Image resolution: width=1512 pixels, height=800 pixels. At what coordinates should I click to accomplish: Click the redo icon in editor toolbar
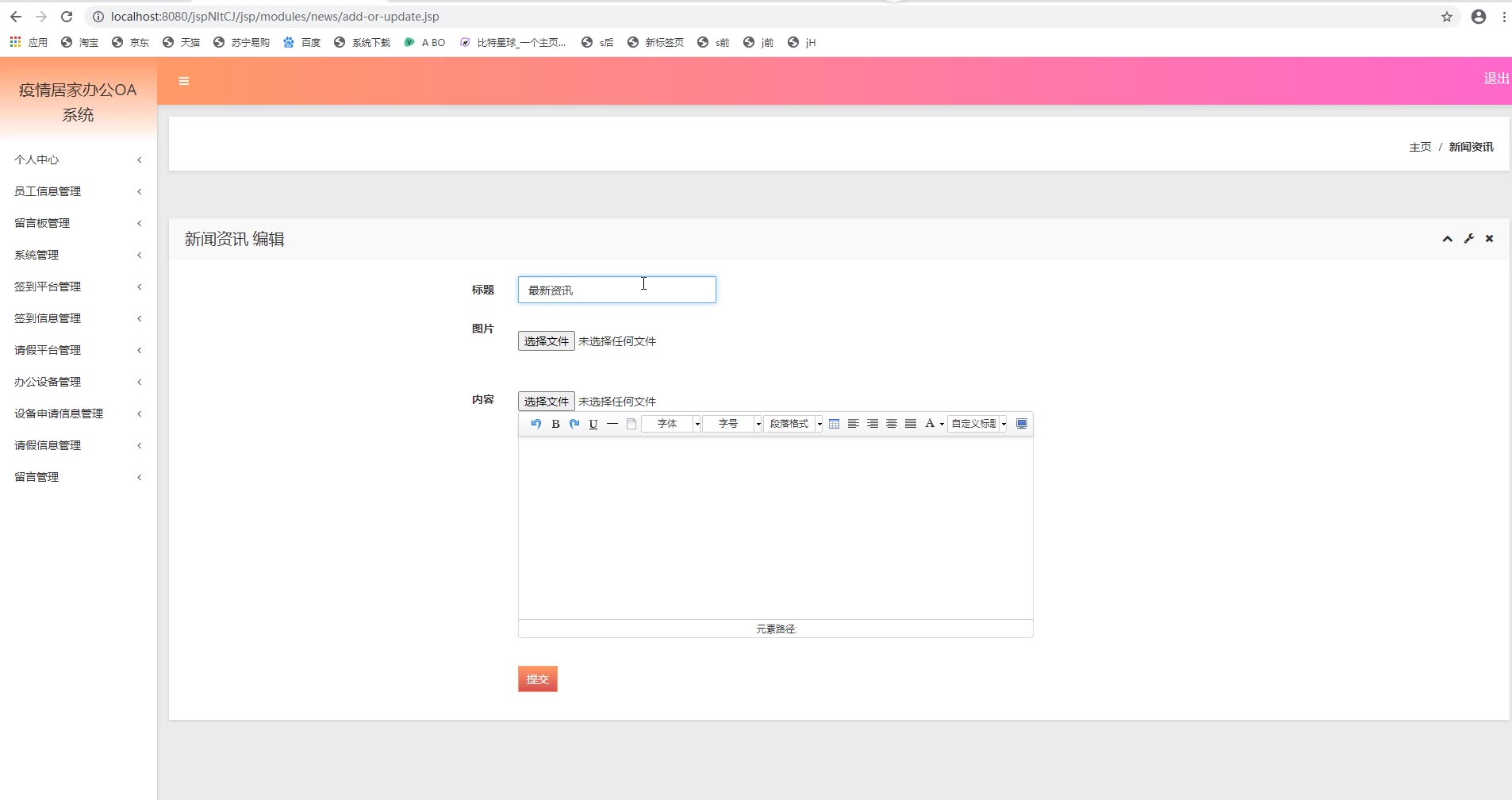tap(574, 424)
